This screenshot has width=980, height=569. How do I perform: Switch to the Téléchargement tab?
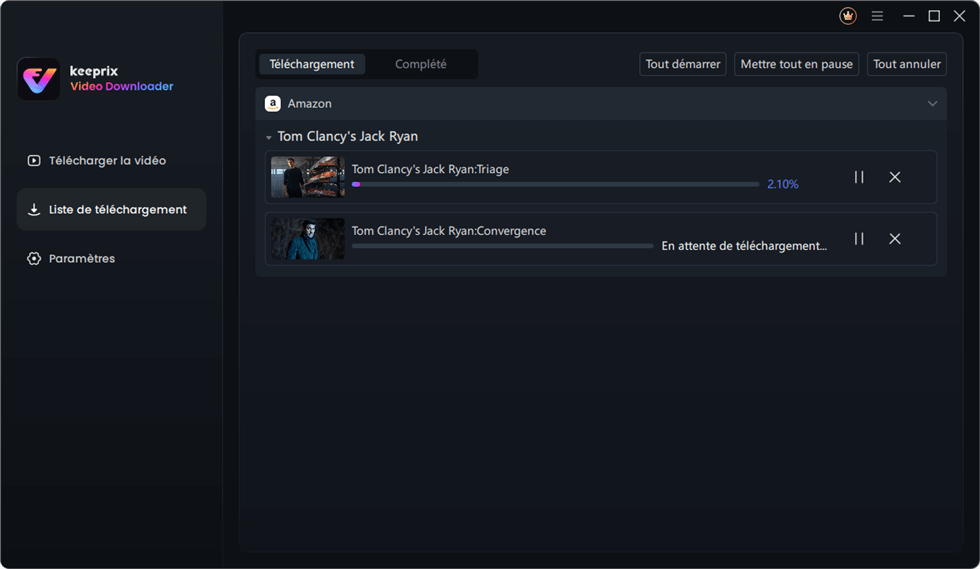312,64
